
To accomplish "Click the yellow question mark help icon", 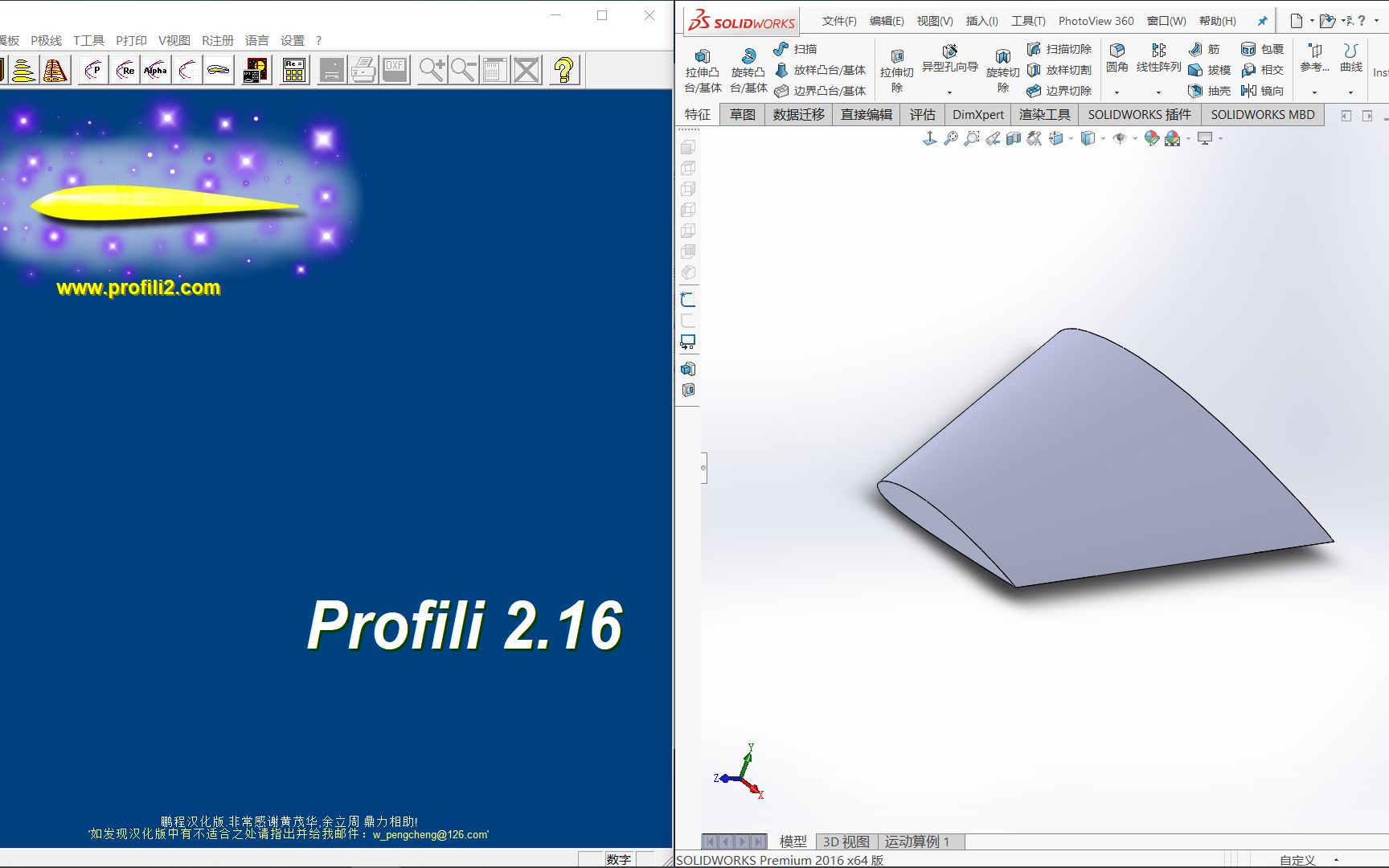I will 564,71.
